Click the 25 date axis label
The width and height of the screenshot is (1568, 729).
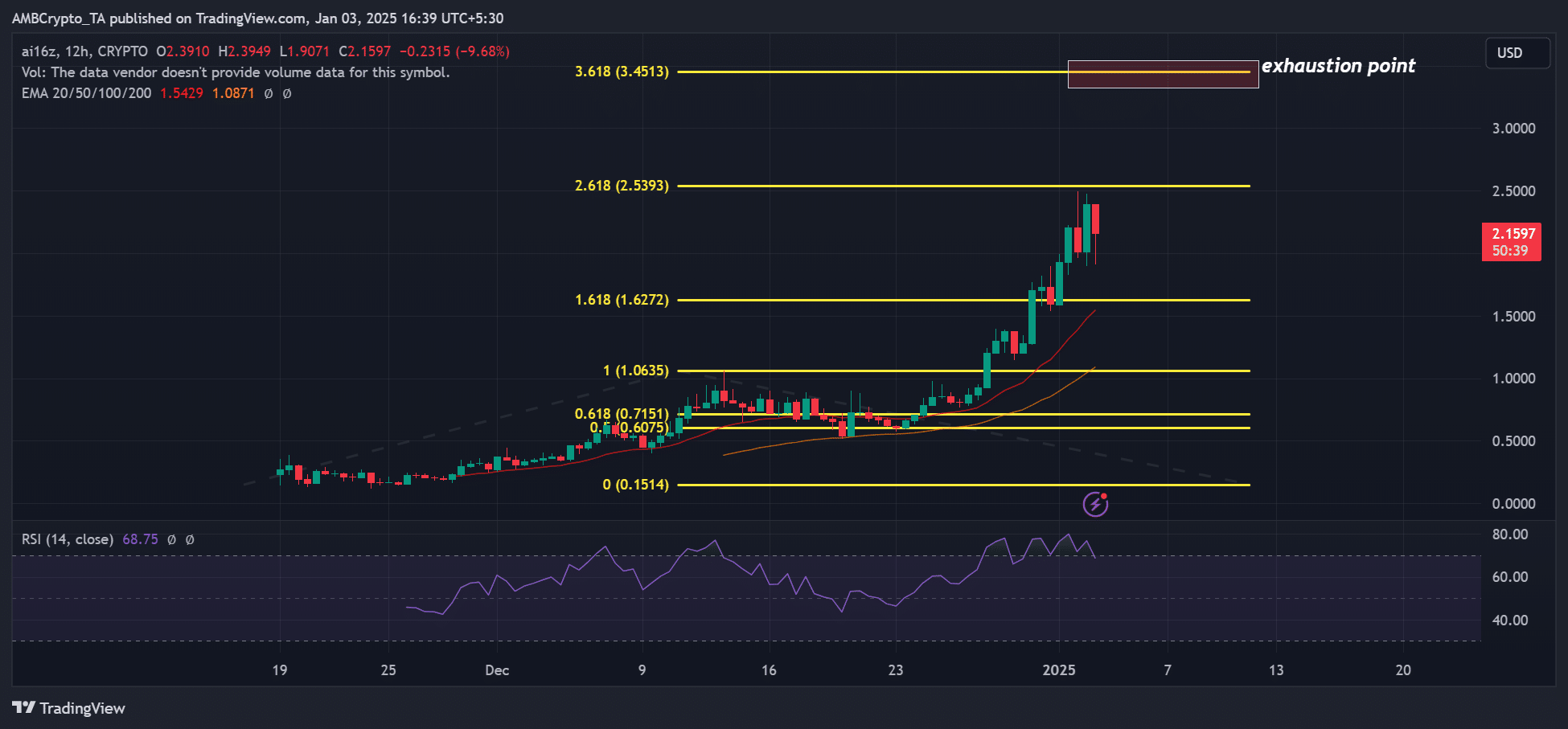tap(388, 670)
